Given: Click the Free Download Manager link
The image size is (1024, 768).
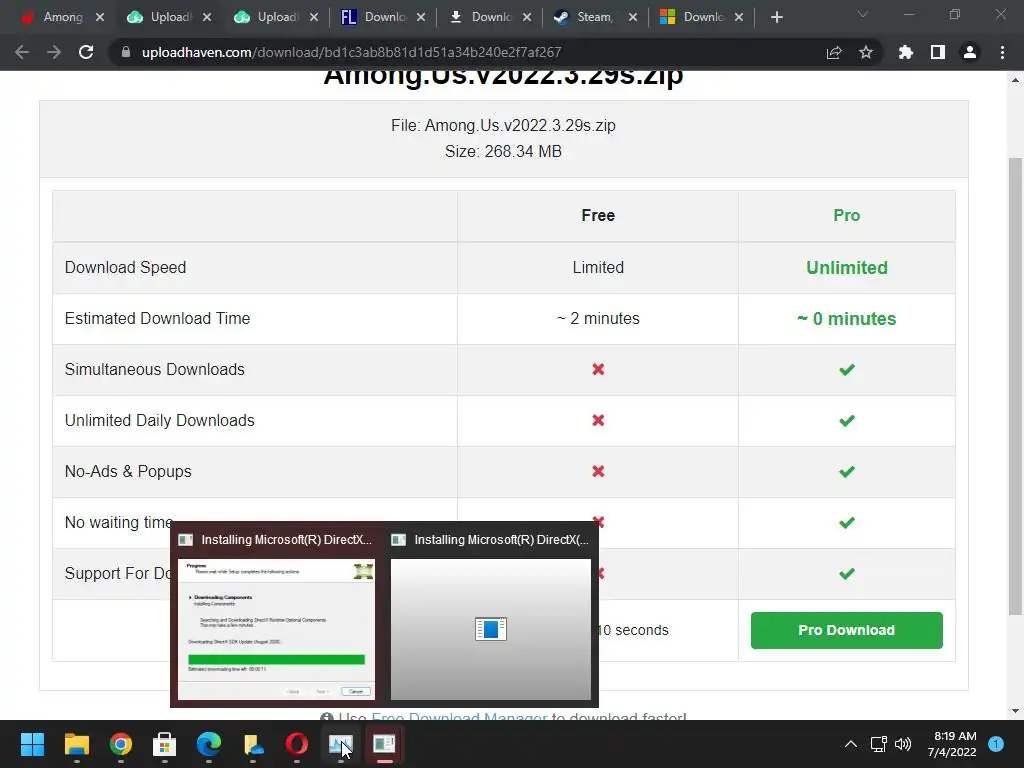Looking at the screenshot, I should click(x=459, y=718).
